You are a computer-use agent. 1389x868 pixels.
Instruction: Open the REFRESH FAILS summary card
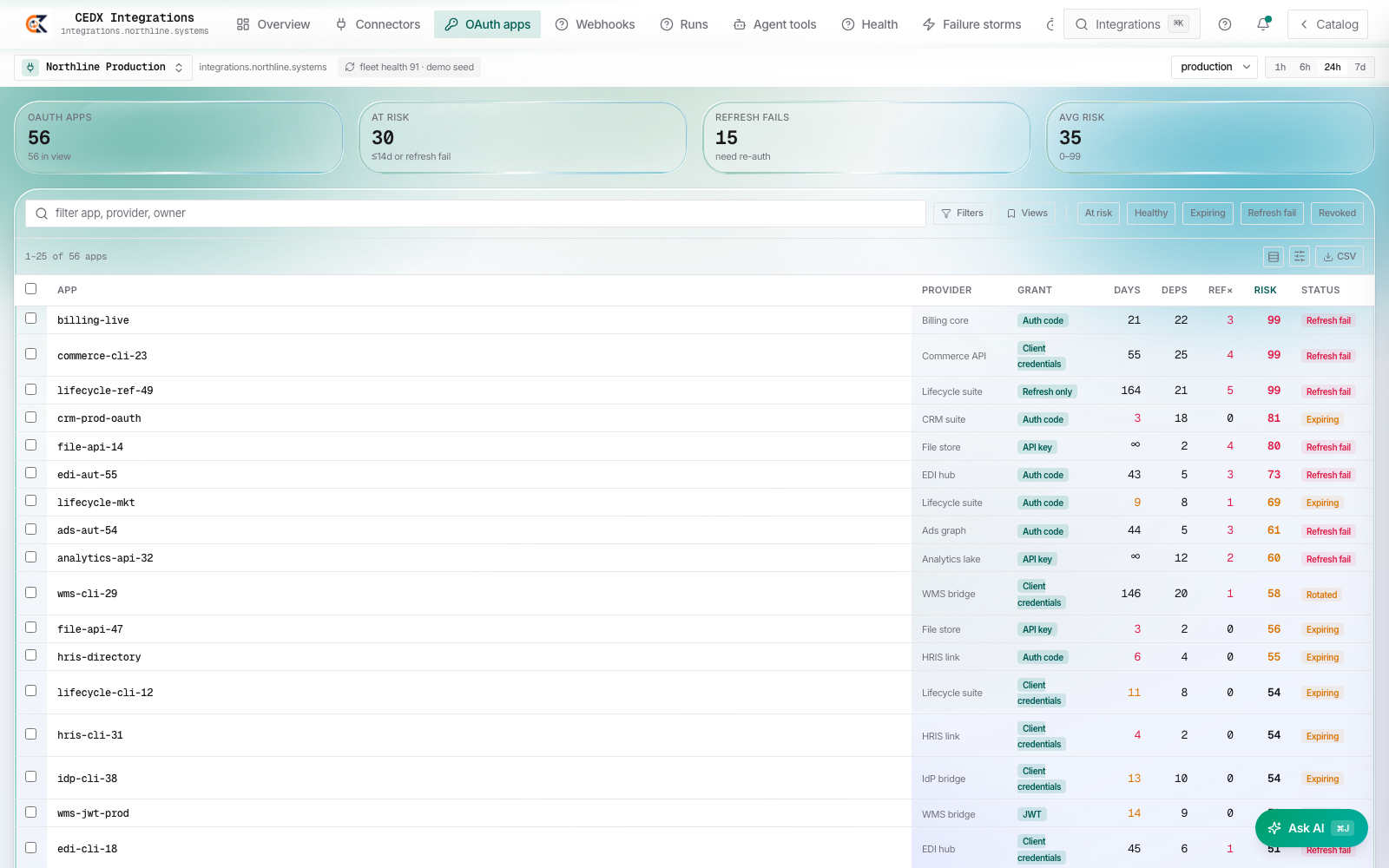click(866, 137)
